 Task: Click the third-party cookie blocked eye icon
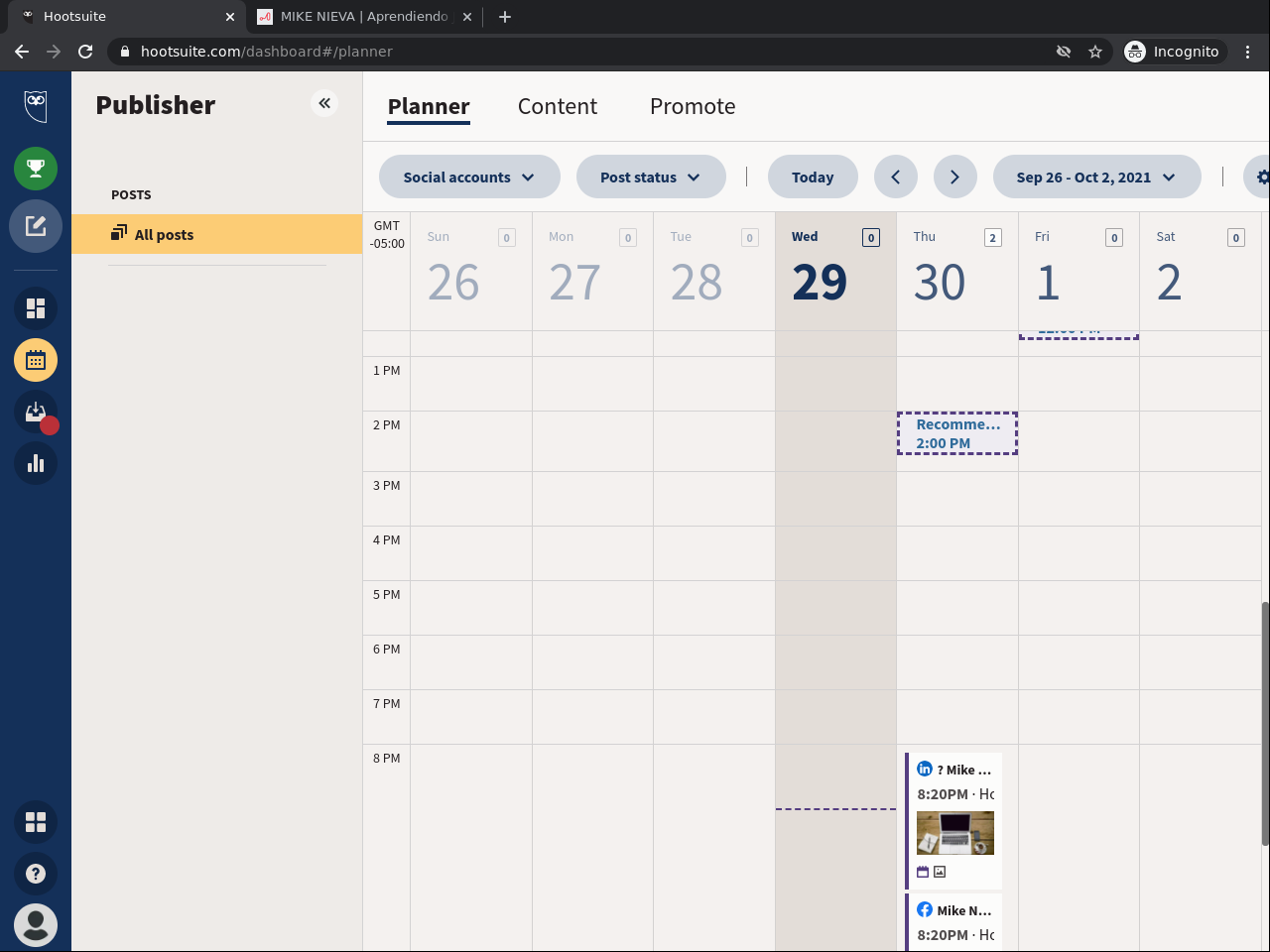tap(1064, 52)
